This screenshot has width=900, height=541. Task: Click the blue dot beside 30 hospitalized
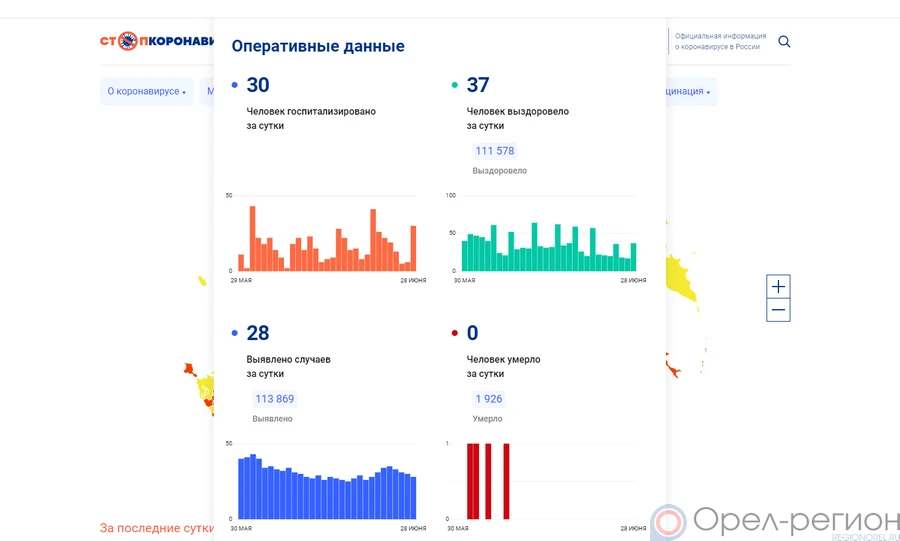pos(234,86)
